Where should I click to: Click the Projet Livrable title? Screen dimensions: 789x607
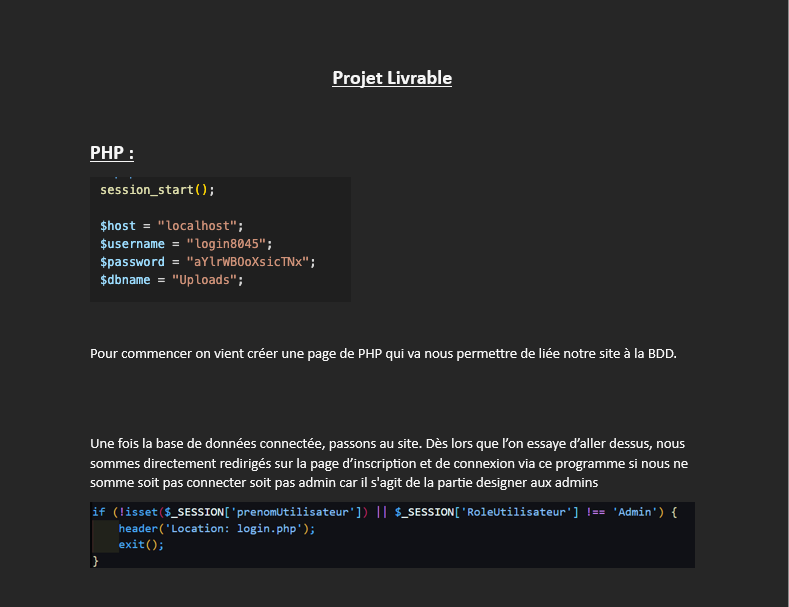point(392,78)
